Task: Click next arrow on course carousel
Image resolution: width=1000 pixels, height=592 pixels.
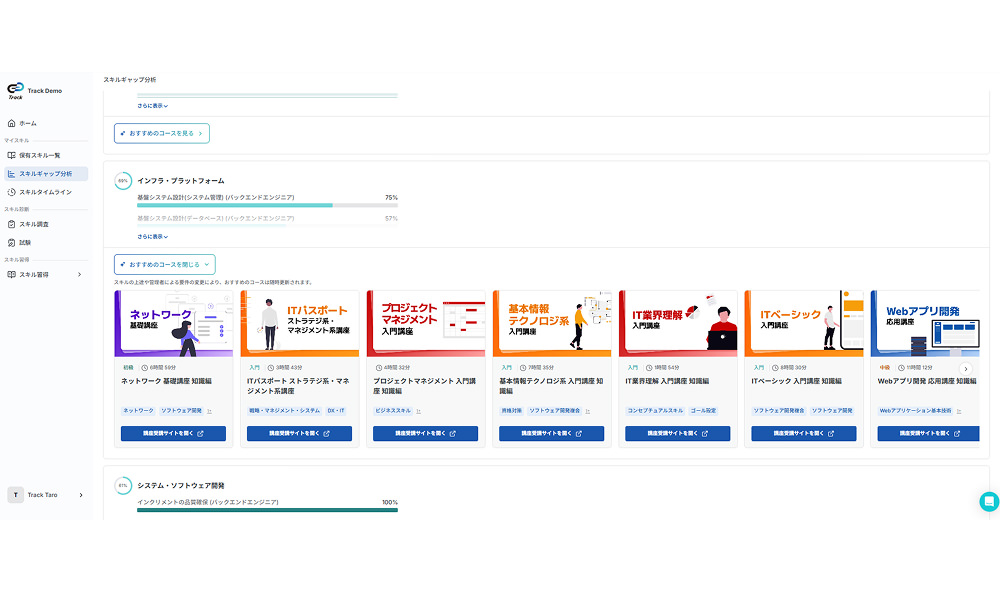Action: 965,369
